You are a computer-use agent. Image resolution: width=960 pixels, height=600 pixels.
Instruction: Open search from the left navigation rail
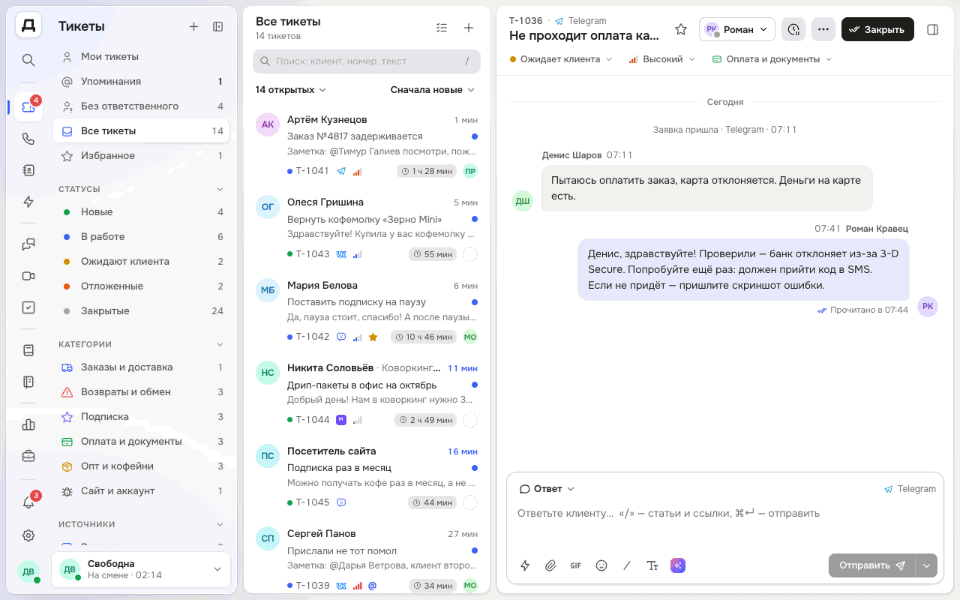[28, 60]
